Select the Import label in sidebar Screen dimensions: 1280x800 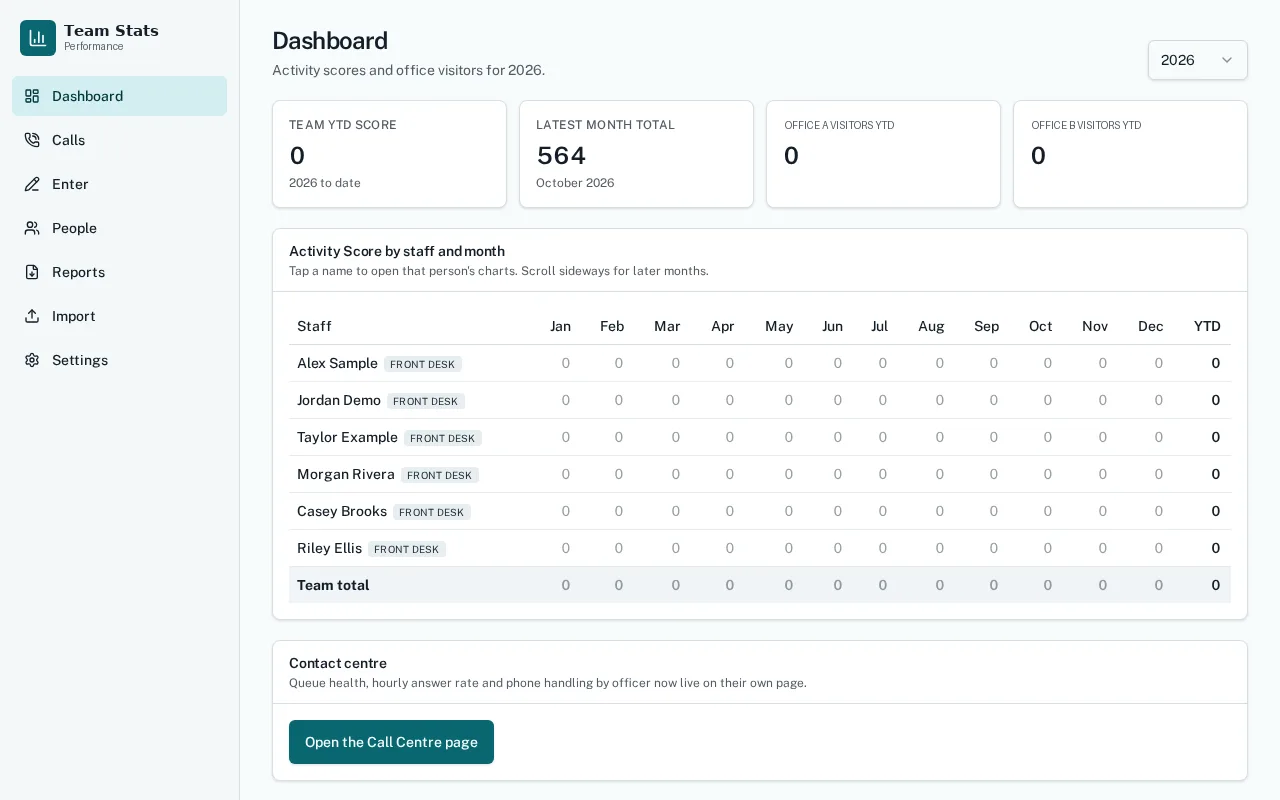point(74,316)
